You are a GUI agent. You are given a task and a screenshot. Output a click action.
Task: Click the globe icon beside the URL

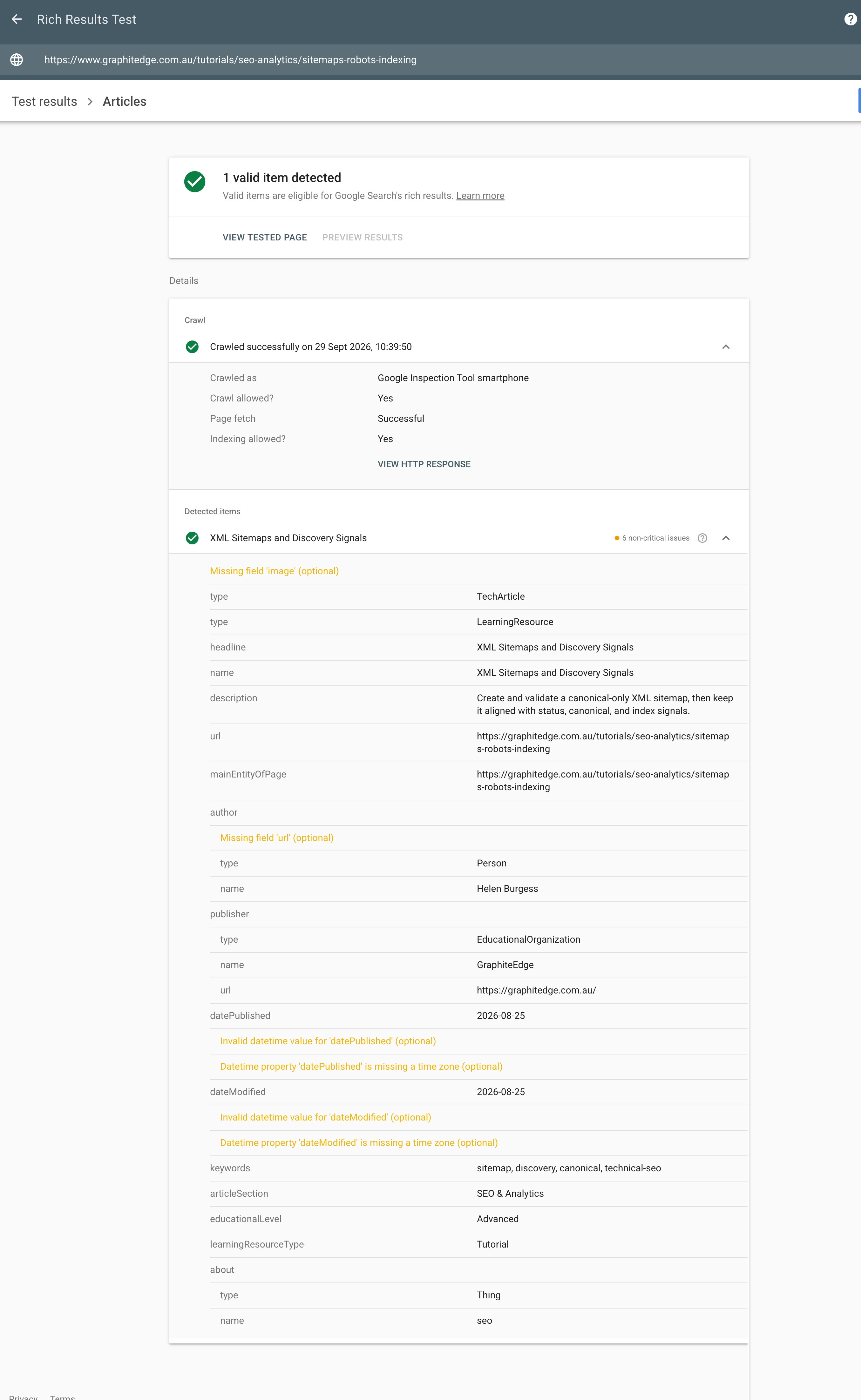17,60
